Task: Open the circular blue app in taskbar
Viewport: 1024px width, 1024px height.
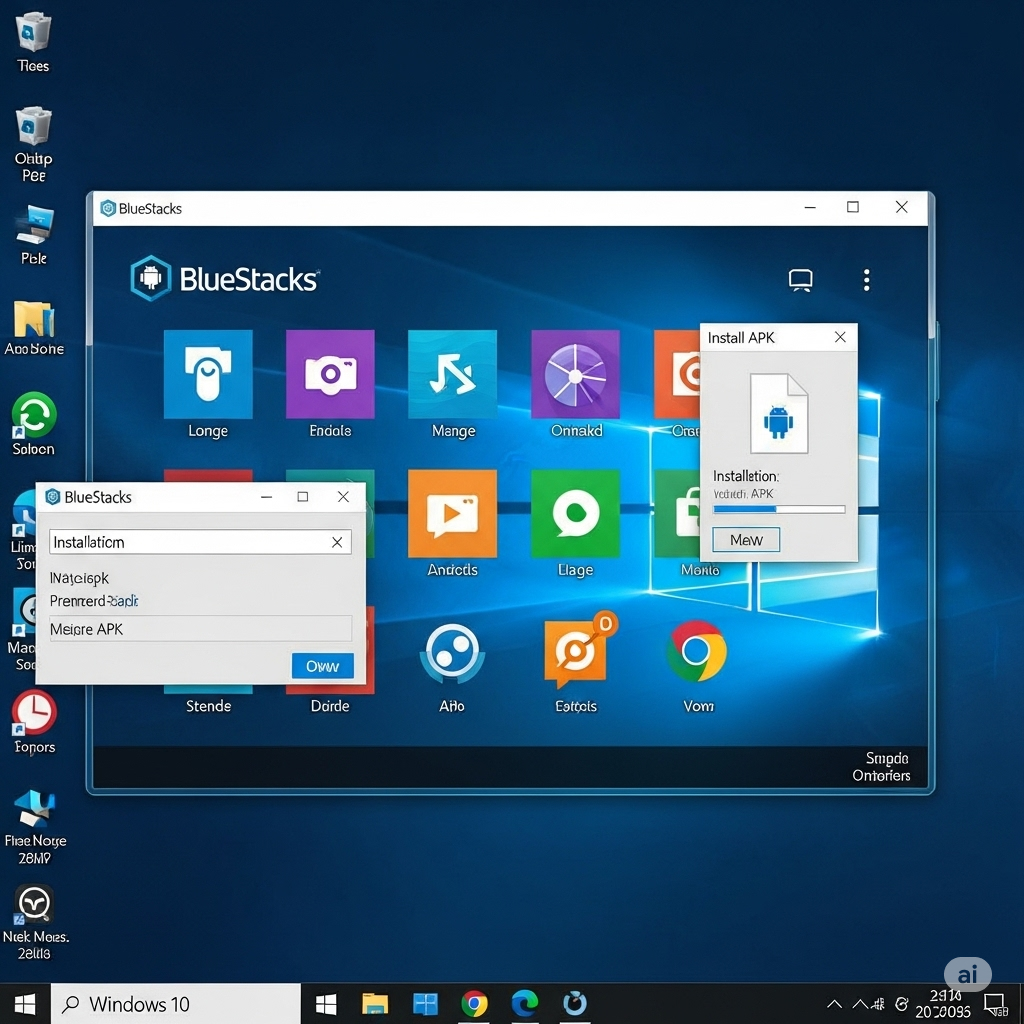Action: coord(574,1004)
